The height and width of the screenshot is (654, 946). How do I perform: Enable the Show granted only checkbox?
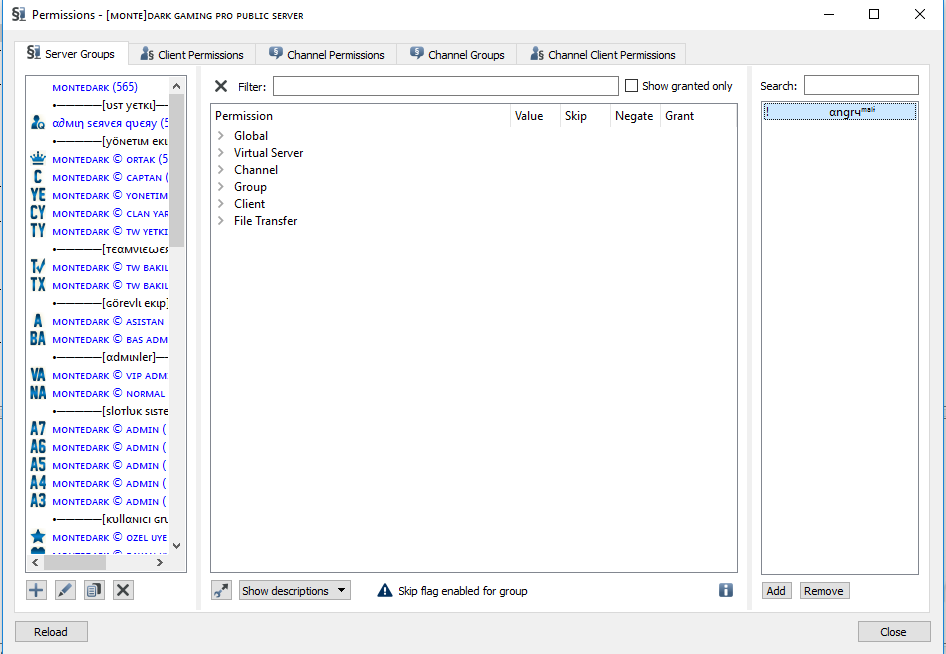pos(631,86)
